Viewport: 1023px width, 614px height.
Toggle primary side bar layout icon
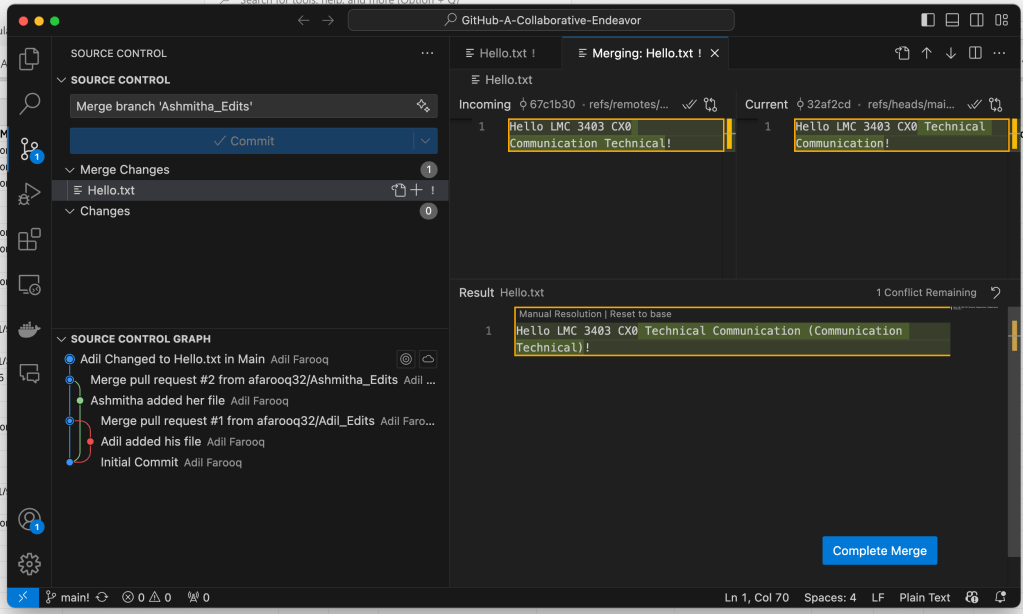tap(928, 20)
